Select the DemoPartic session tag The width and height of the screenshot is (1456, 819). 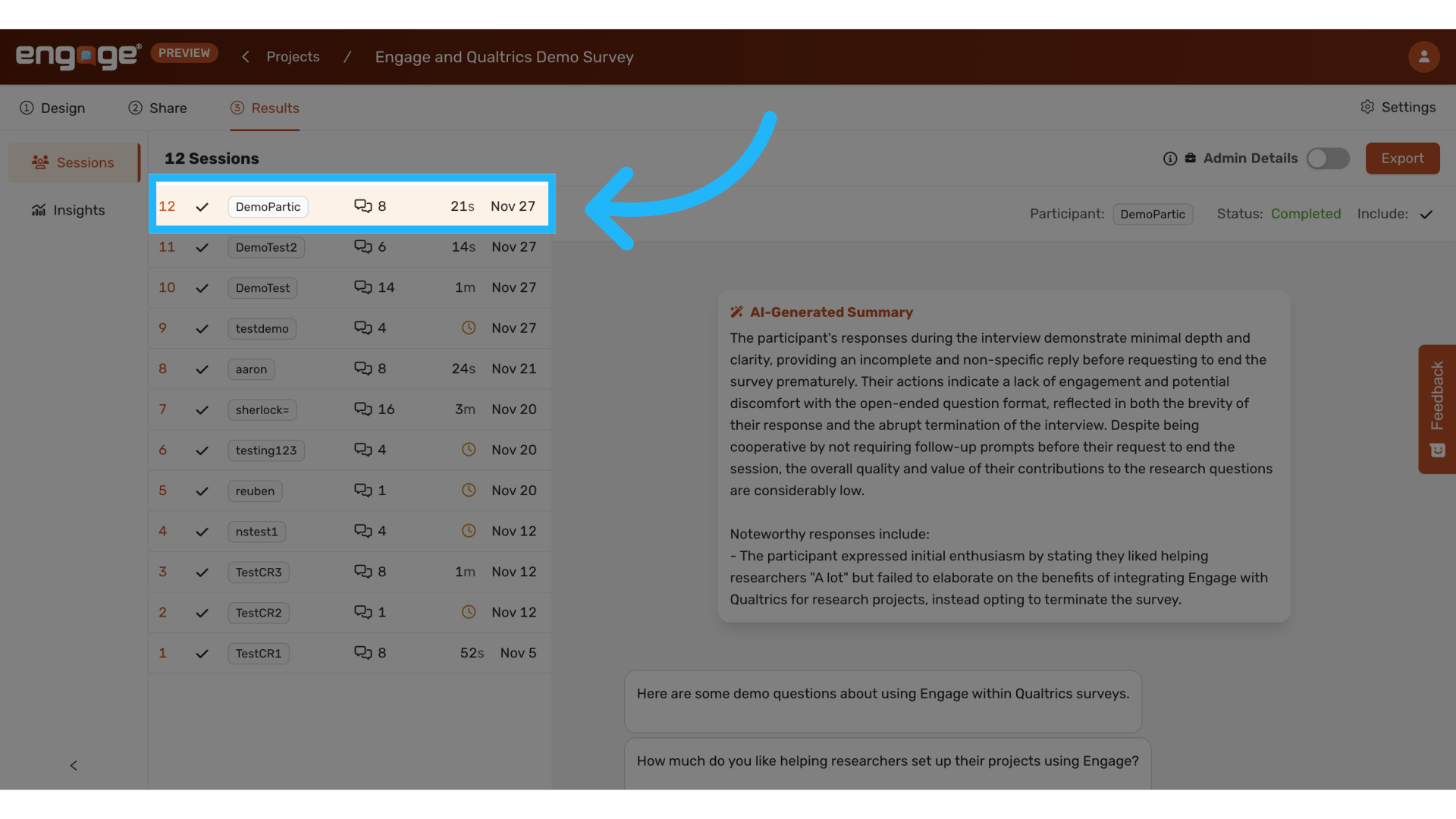point(268,207)
